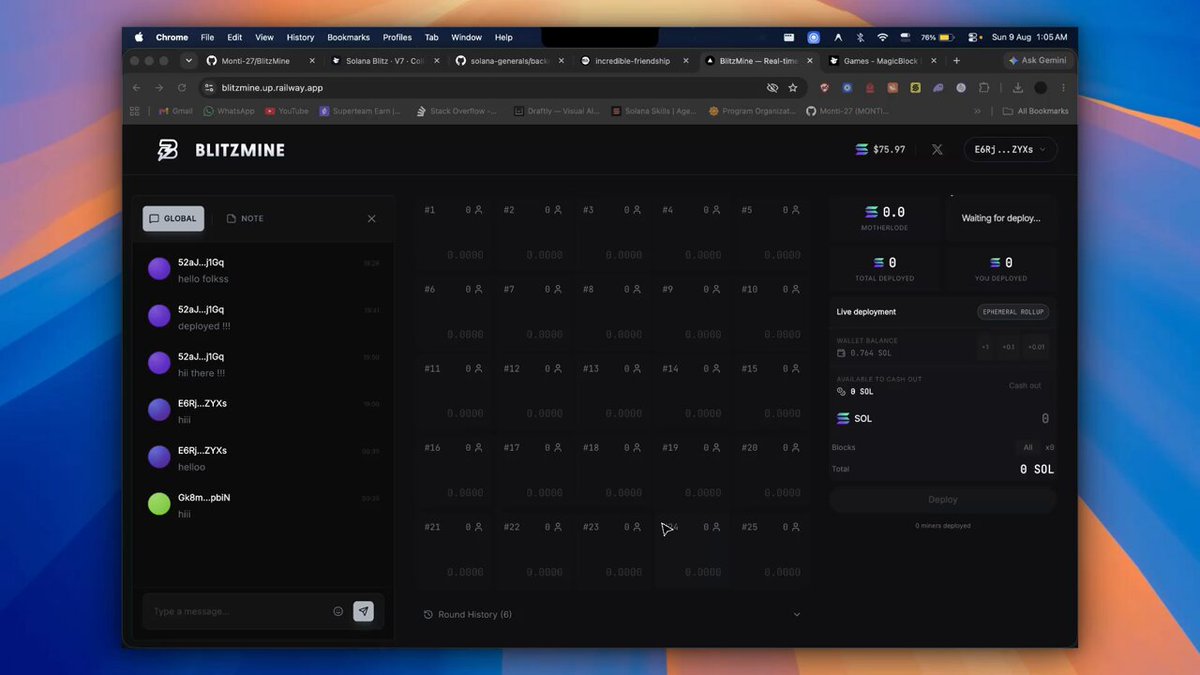1200x675 pixels.
Task: Click the disabled Deploy button
Action: tap(942, 499)
